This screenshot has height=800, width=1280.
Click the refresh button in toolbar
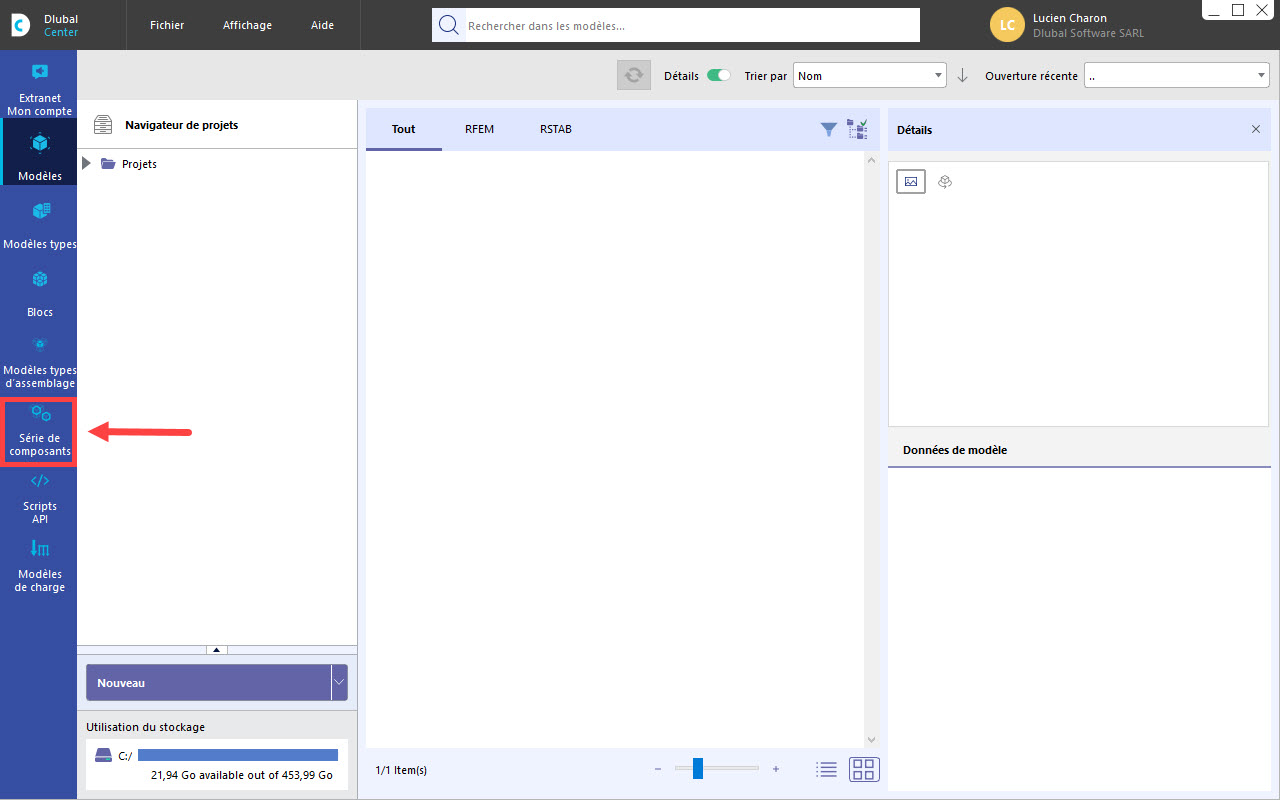coord(634,75)
